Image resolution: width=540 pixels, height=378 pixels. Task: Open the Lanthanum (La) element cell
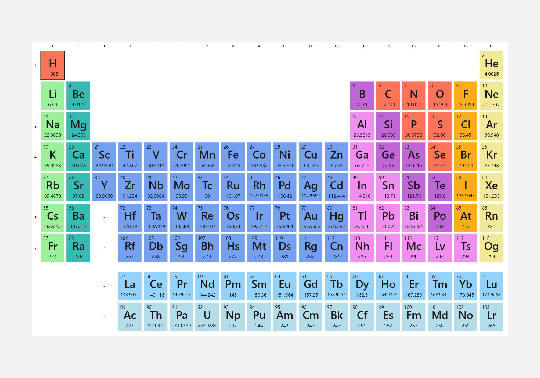[129, 286]
